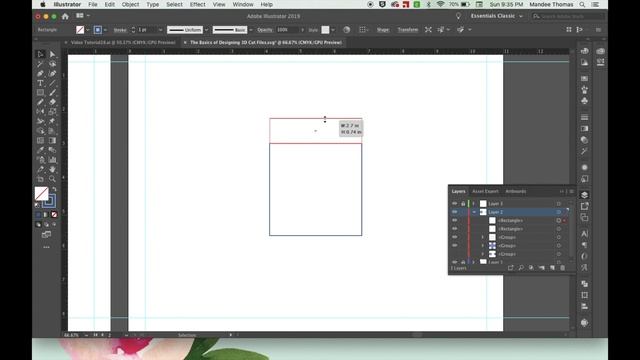640x360 pixels.
Task: Select the Lasso tool
Action: click(52, 64)
